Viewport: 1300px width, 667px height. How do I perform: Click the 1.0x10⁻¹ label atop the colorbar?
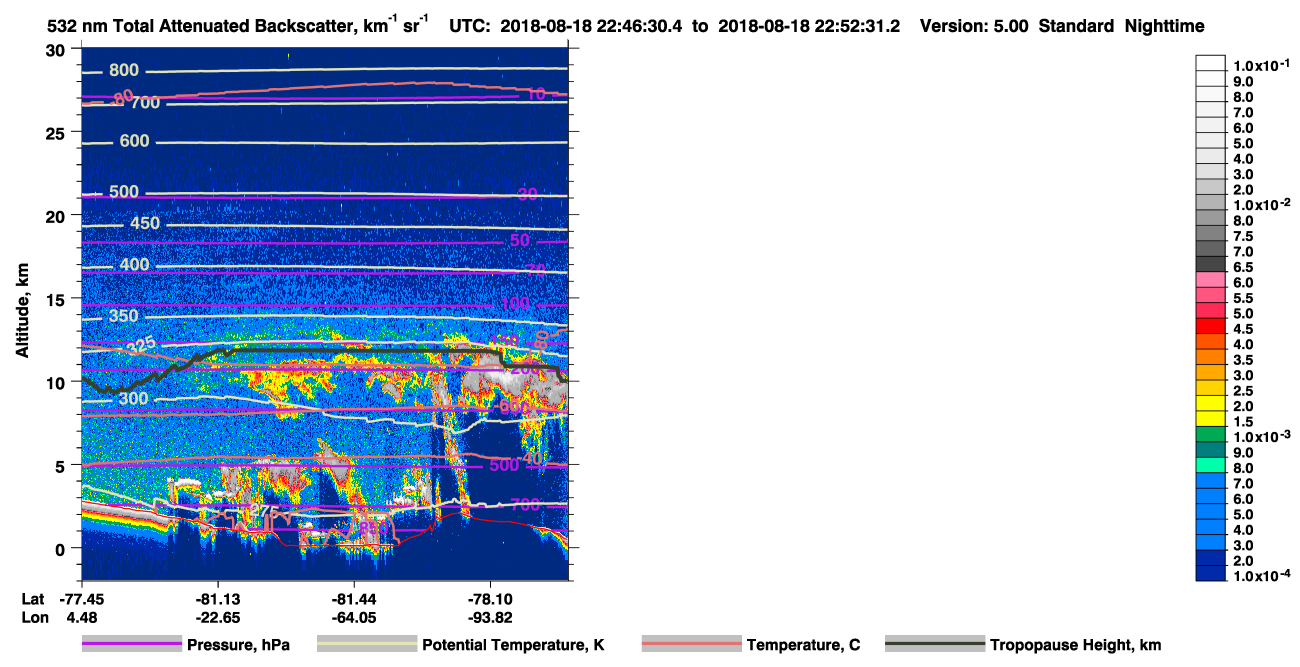click(1260, 64)
